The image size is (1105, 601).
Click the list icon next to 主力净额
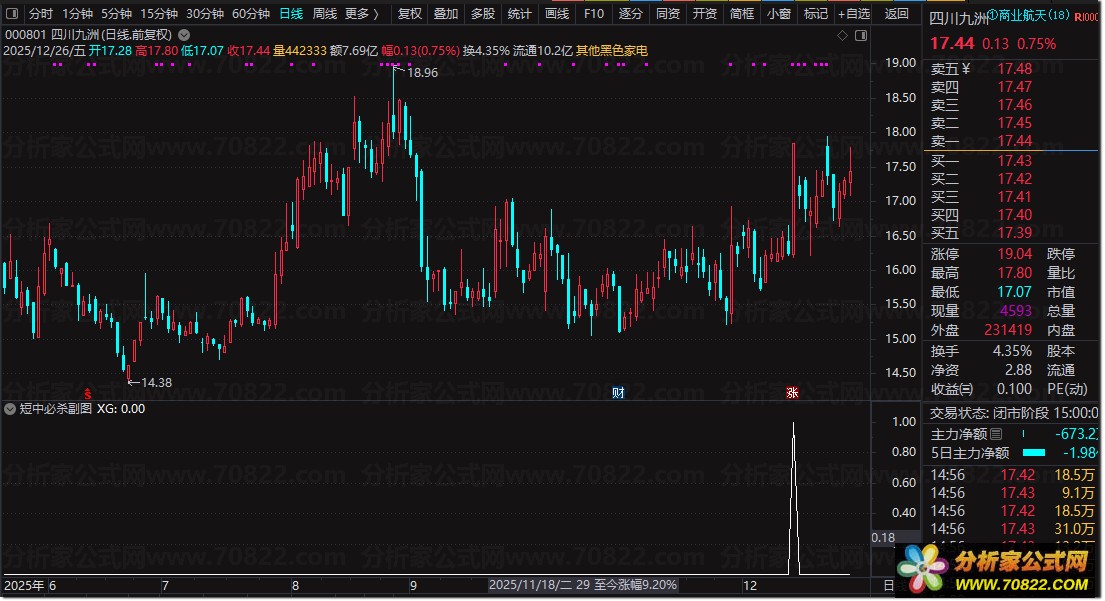pyautogui.click(x=995, y=434)
